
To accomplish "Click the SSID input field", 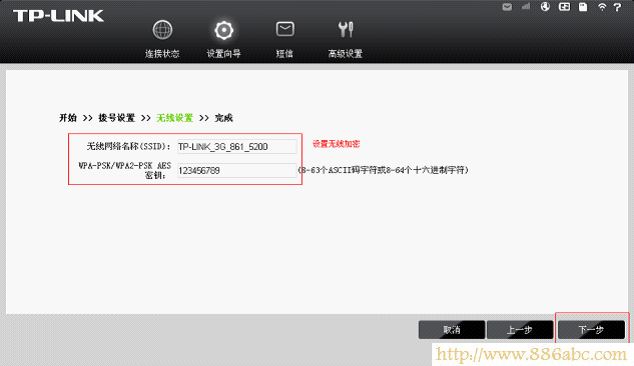I will click(x=237, y=146).
